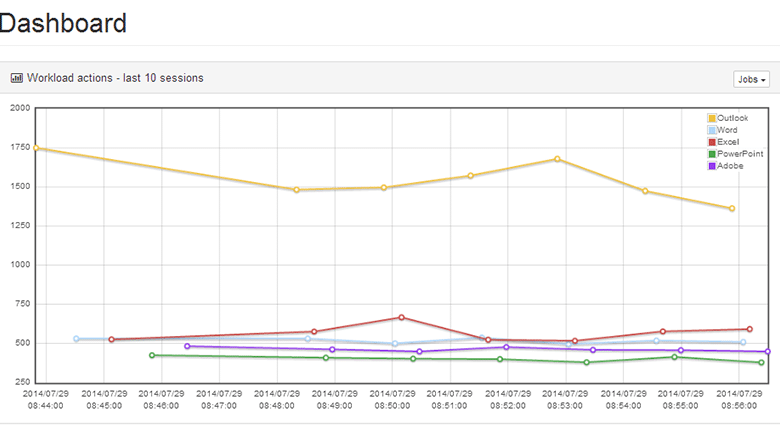Click Excel's last red data point
The width and height of the screenshot is (780, 434).
[749, 329]
